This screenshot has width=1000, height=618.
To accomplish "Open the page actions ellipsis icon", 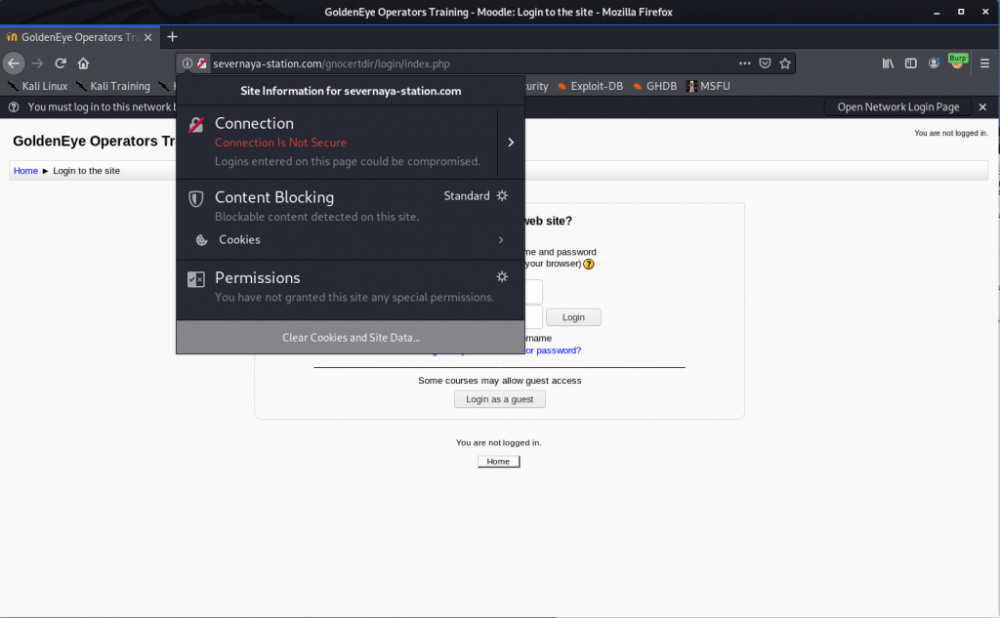I will tap(744, 62).
